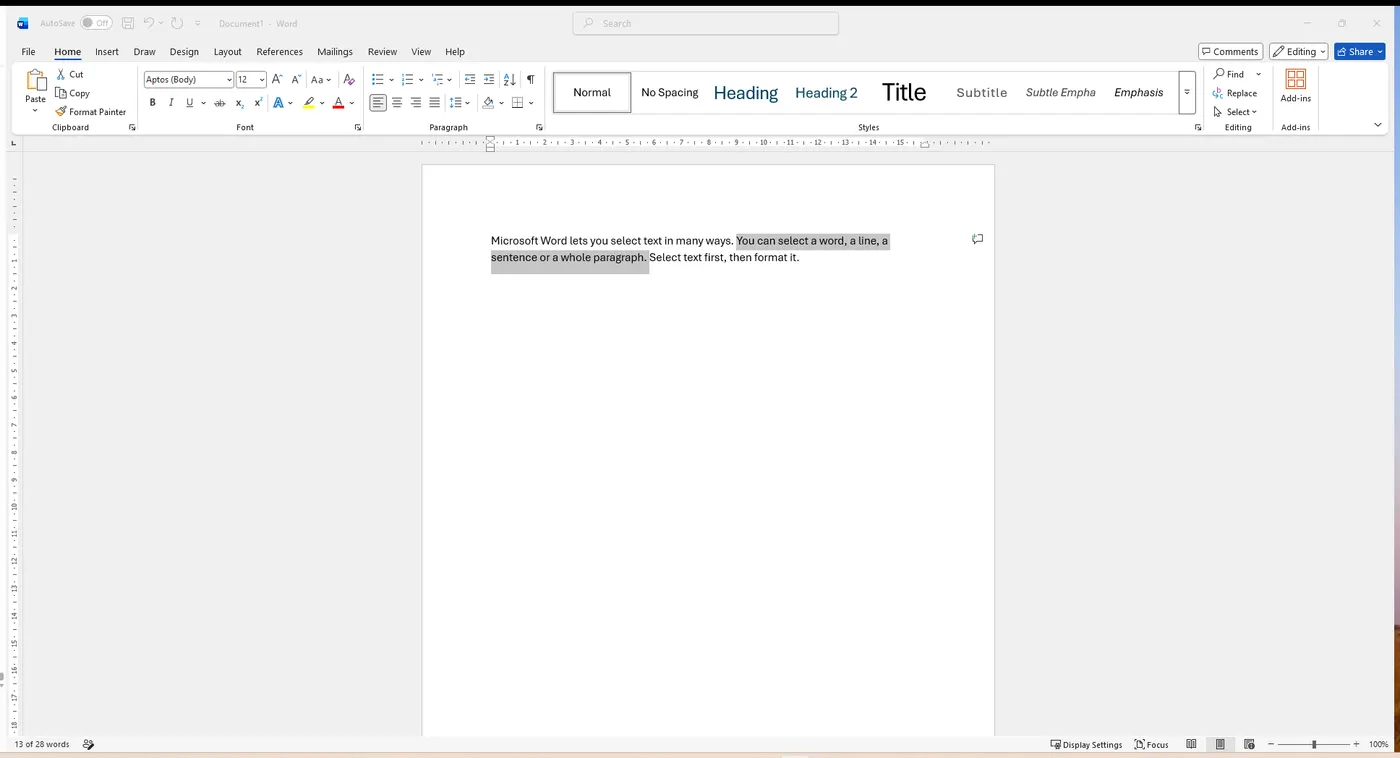Open the Review tab
Viewport: 1400px width, 758px height.
382,52
